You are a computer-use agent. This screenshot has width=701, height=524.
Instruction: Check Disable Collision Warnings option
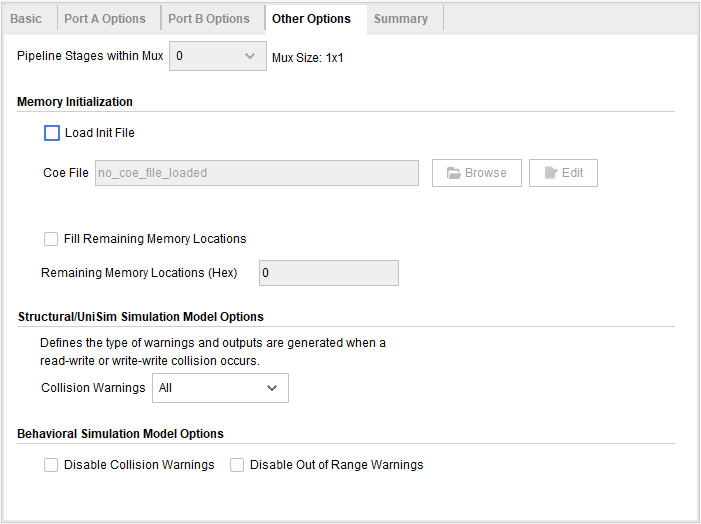click(51, 465)
